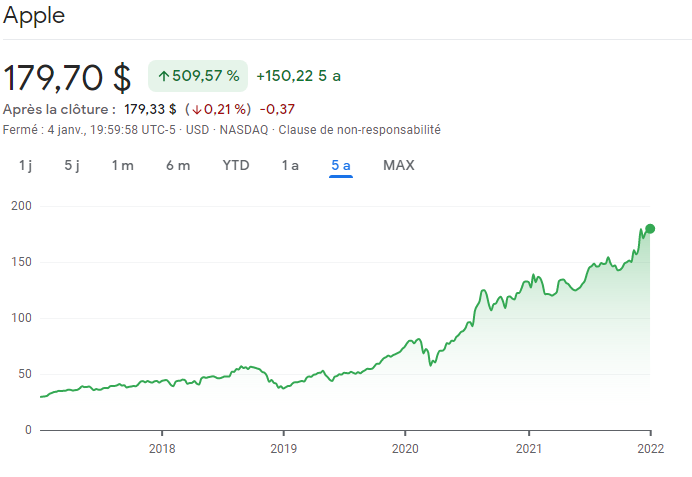This screenshot has height=477, width=692.
Task: Open the 6 m chart view
Action: tap(178, 165)
